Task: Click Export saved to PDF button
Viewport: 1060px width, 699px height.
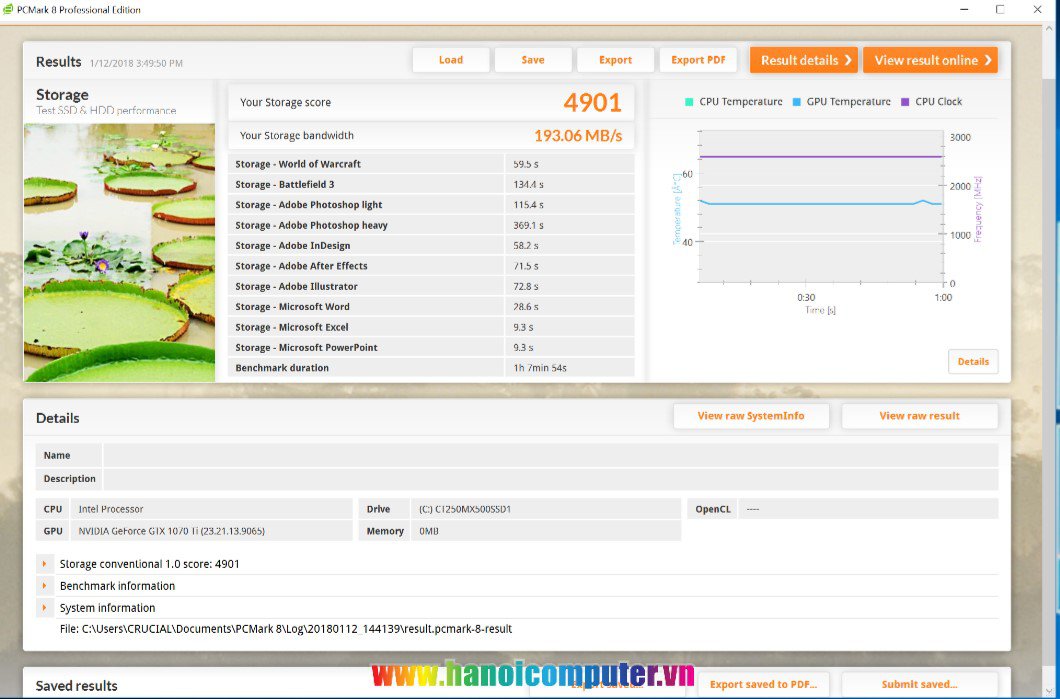Action: coord(763,684)
